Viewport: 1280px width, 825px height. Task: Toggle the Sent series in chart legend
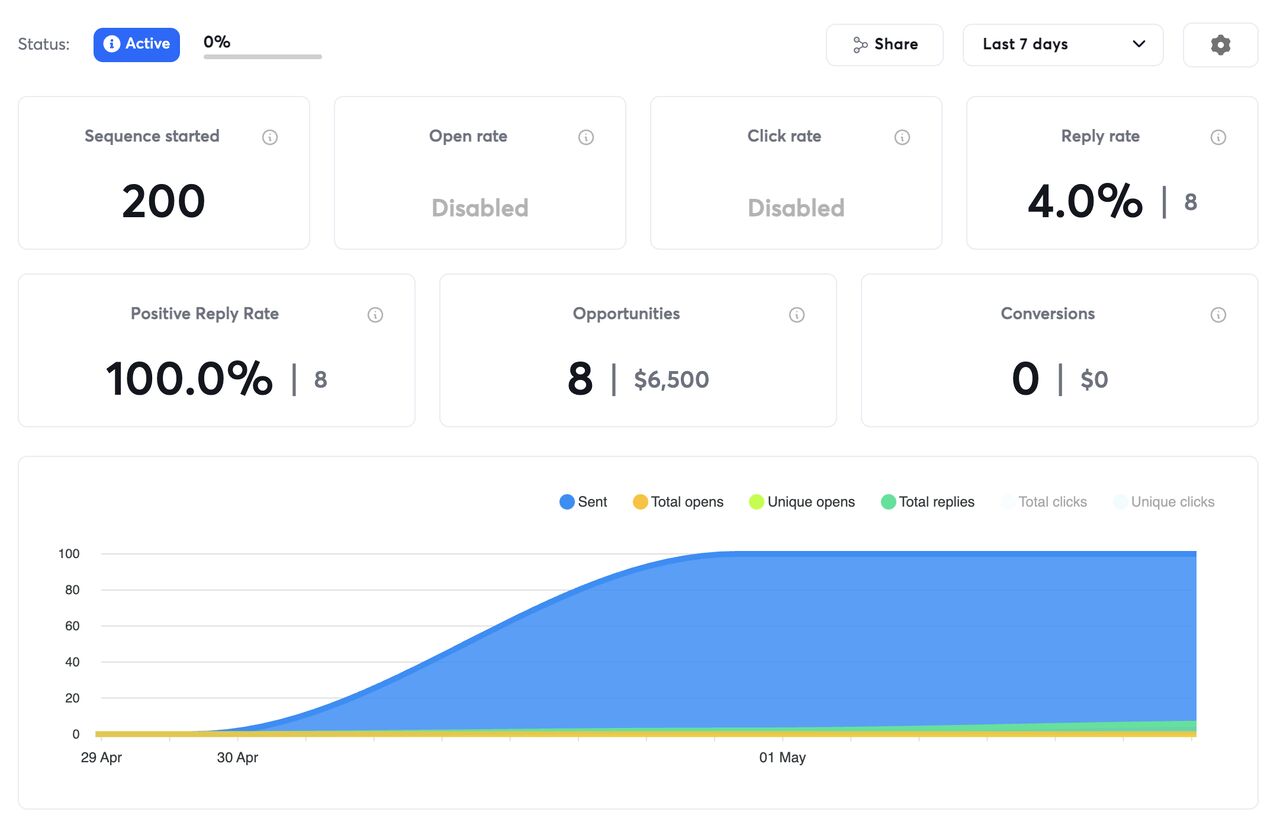(x=584, y=502)
